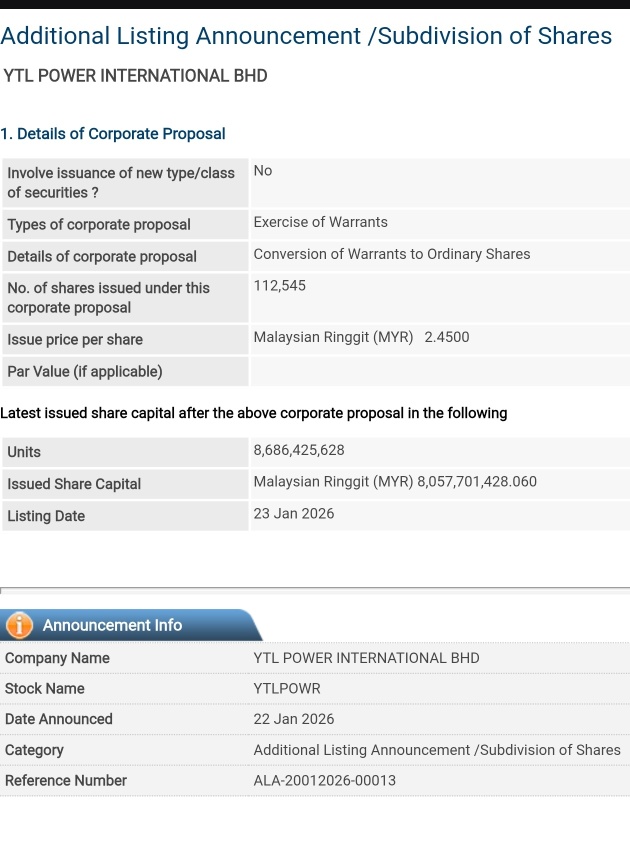This screenshot has width=630, height=852.
Task: Select the Category value in Announcement Info
Action: (x=436, y=750)
